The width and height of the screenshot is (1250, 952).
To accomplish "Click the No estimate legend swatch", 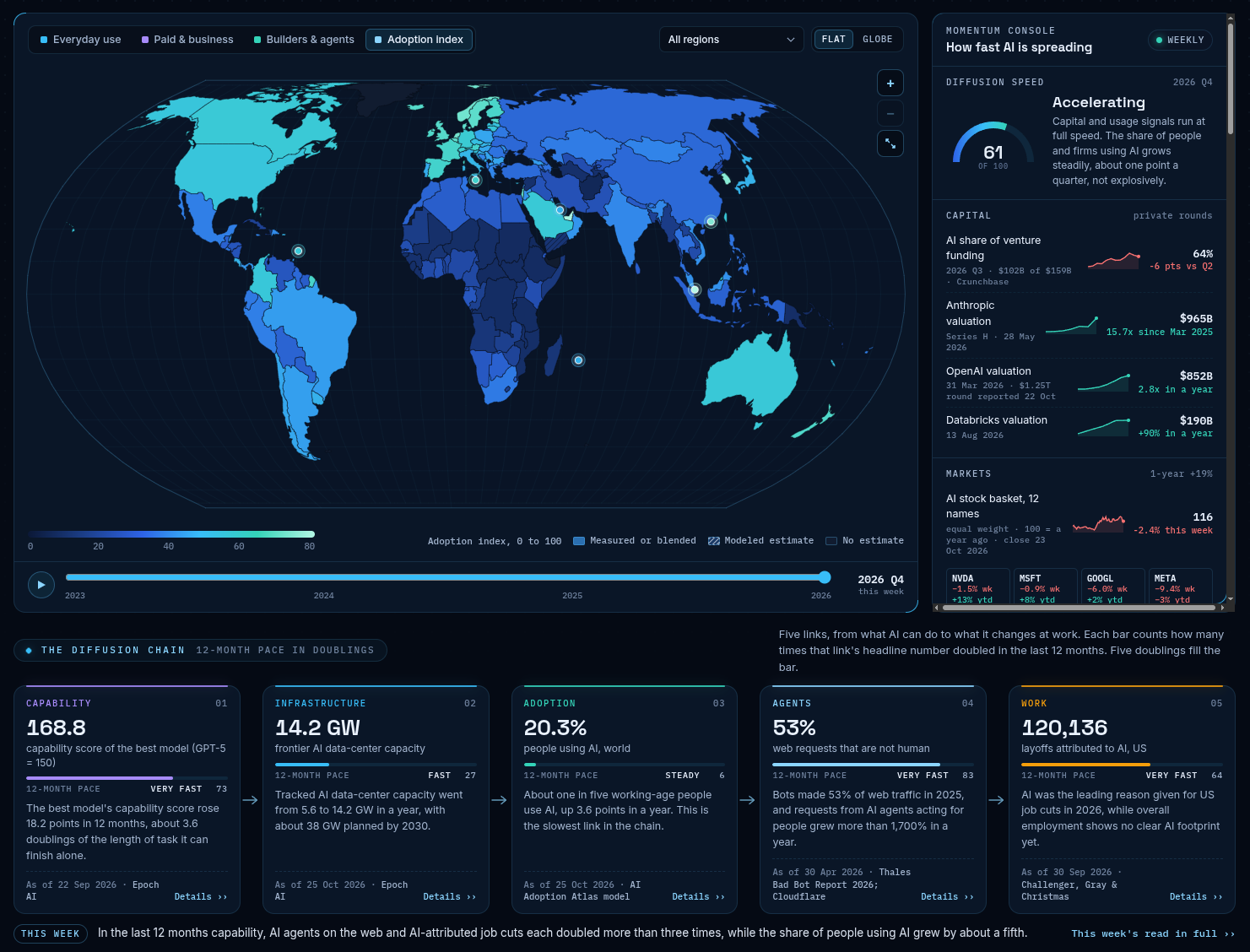I will pyautogui.click(x=831, y=541).
